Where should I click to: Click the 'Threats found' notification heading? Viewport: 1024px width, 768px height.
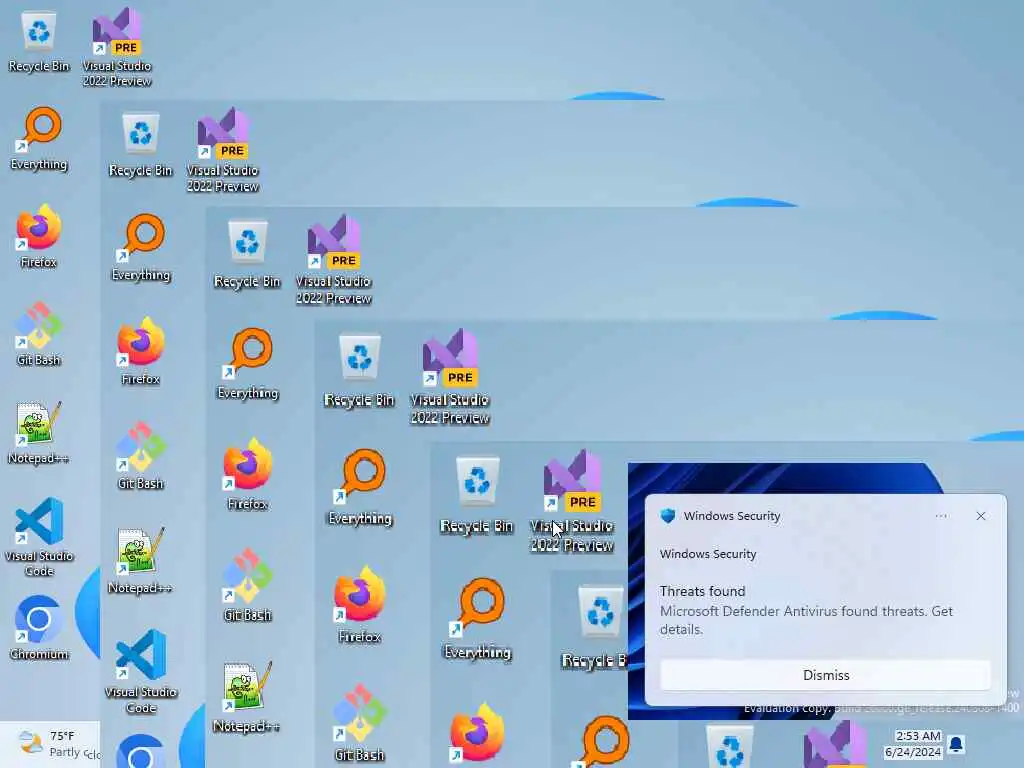702,591
